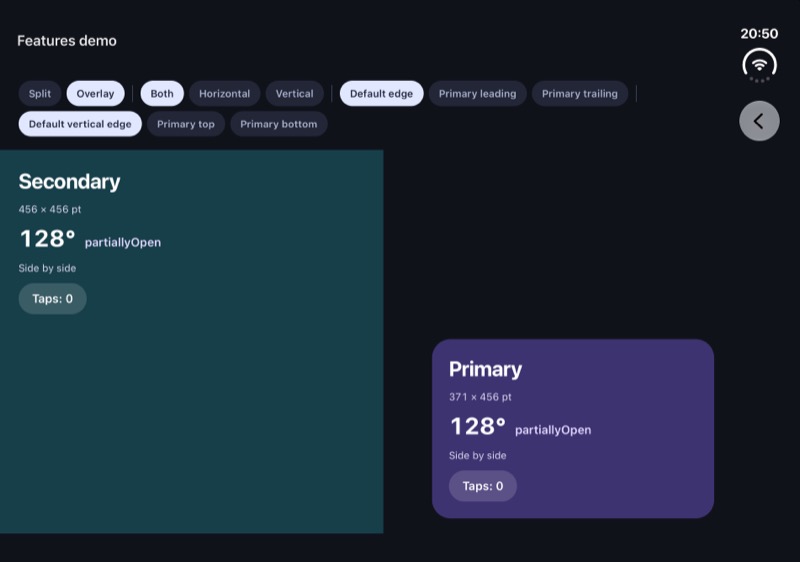Select the Split mode chip

(40, 94)
